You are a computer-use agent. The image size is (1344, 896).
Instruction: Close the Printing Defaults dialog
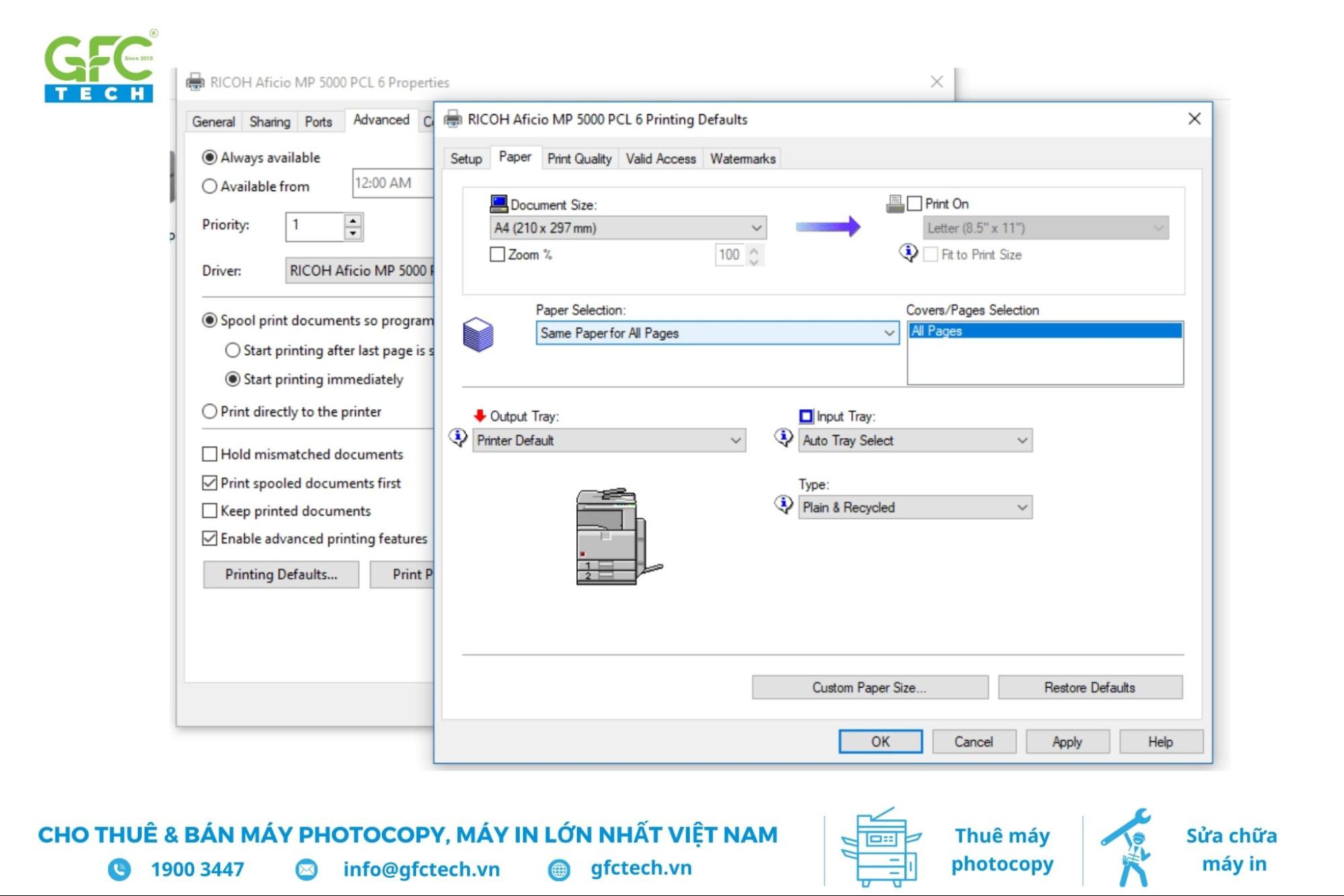(x=1194, y=119)
